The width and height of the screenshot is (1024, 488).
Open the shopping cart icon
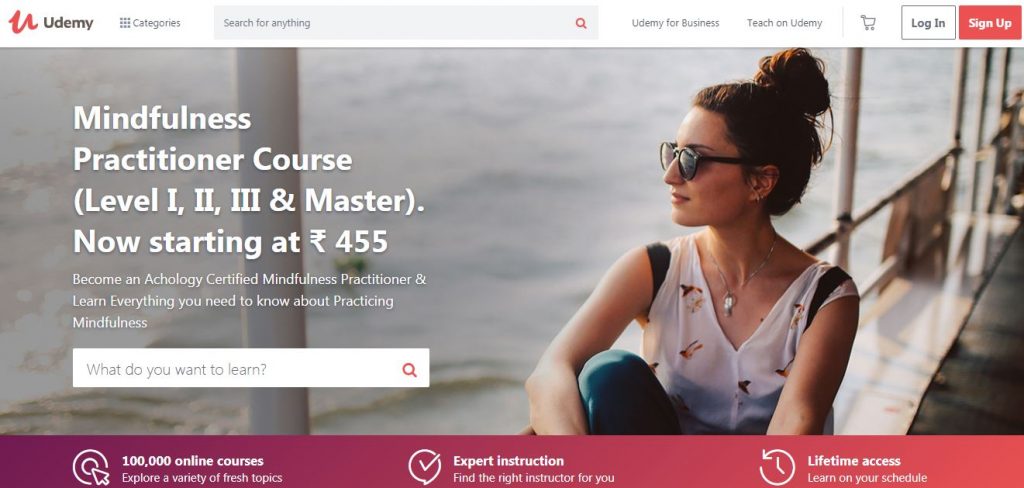point(868,23)
